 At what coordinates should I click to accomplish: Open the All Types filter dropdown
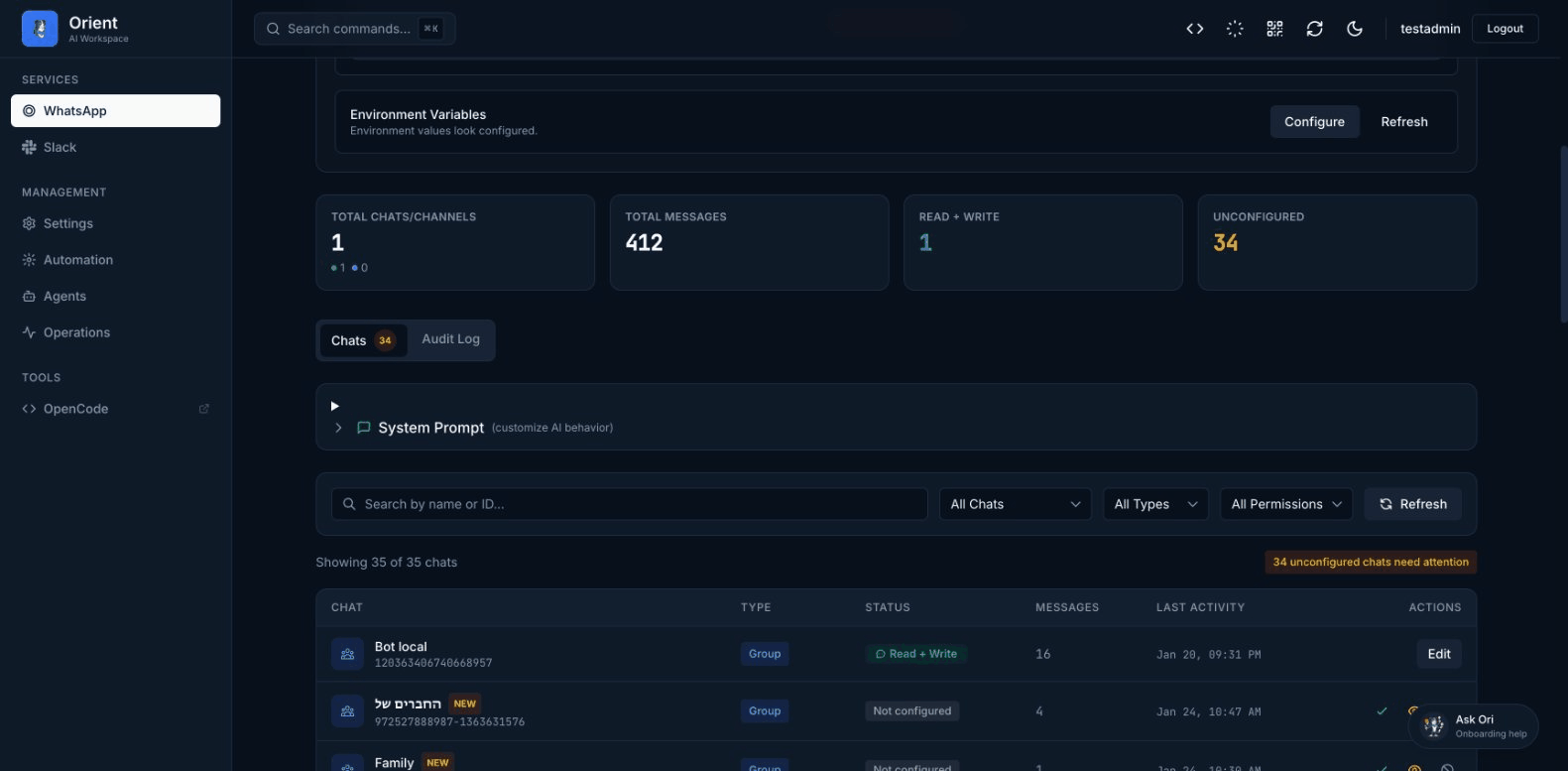[x=1155, y=504]
